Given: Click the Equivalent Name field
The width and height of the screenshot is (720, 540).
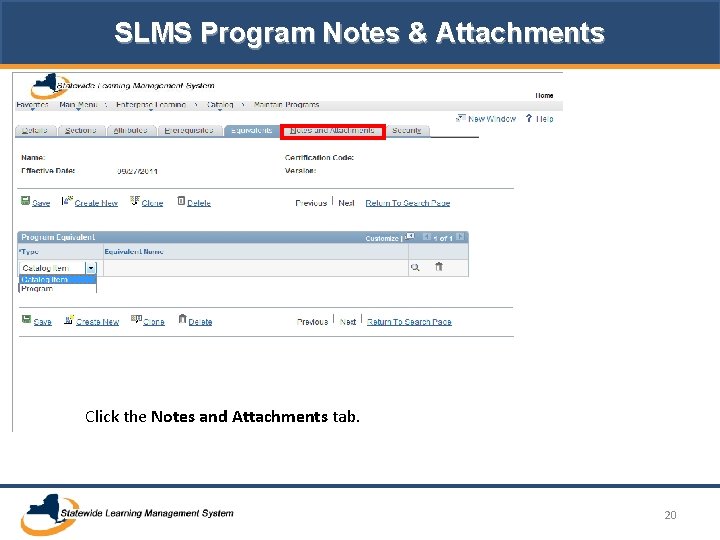Looking at the screenshot, I should tap(256, 268).
